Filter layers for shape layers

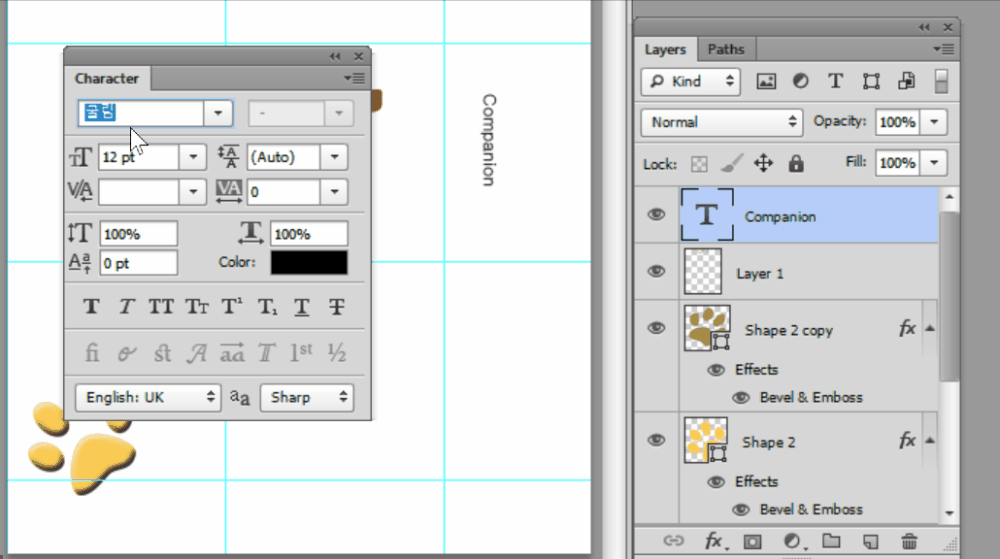[x=871, y=81]
